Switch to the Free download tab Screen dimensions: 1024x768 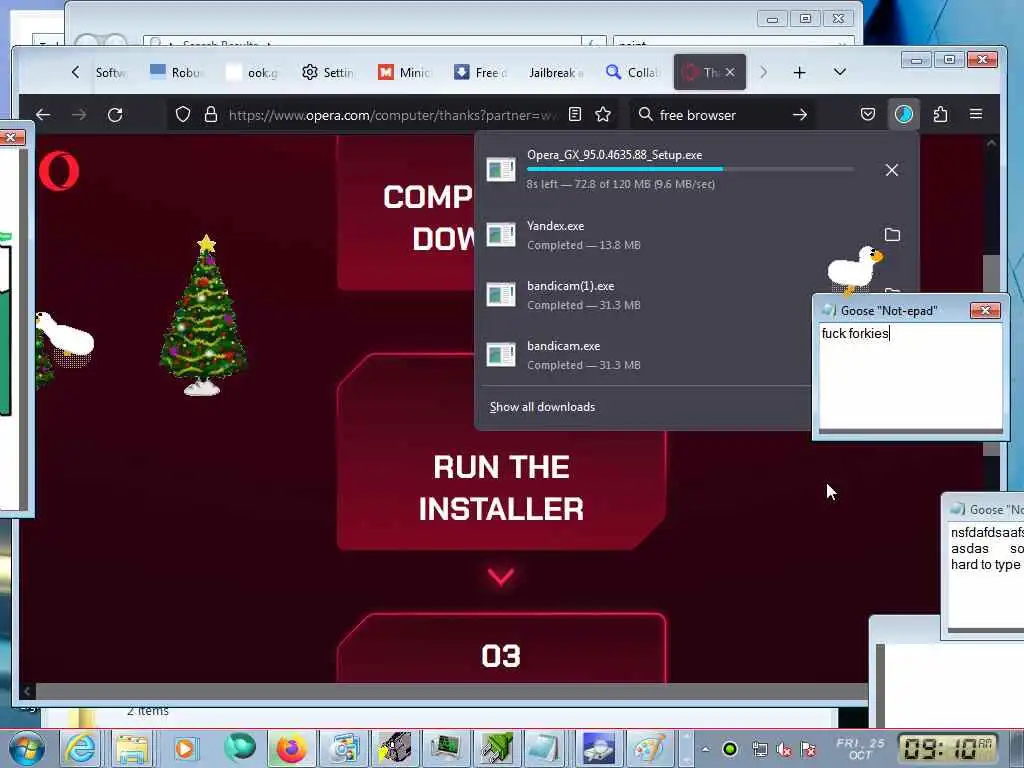(479, 72)
